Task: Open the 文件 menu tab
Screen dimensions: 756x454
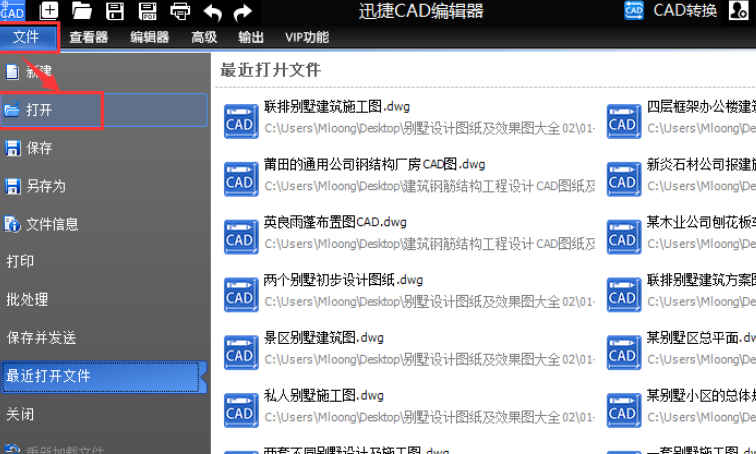Action: 27,37
